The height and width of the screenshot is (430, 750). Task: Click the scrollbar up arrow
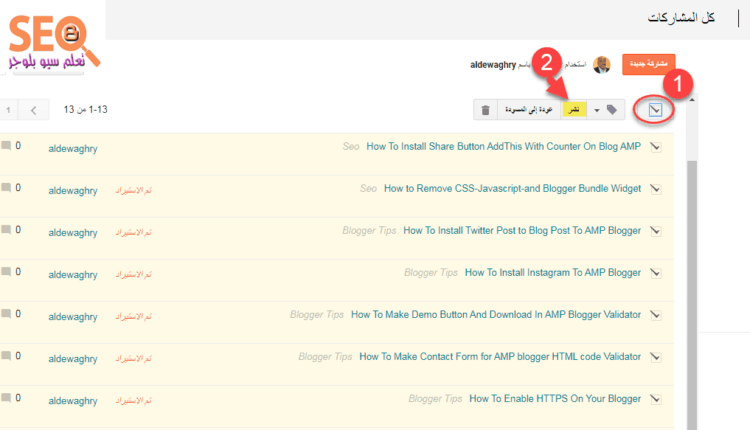tap(692, 100)
